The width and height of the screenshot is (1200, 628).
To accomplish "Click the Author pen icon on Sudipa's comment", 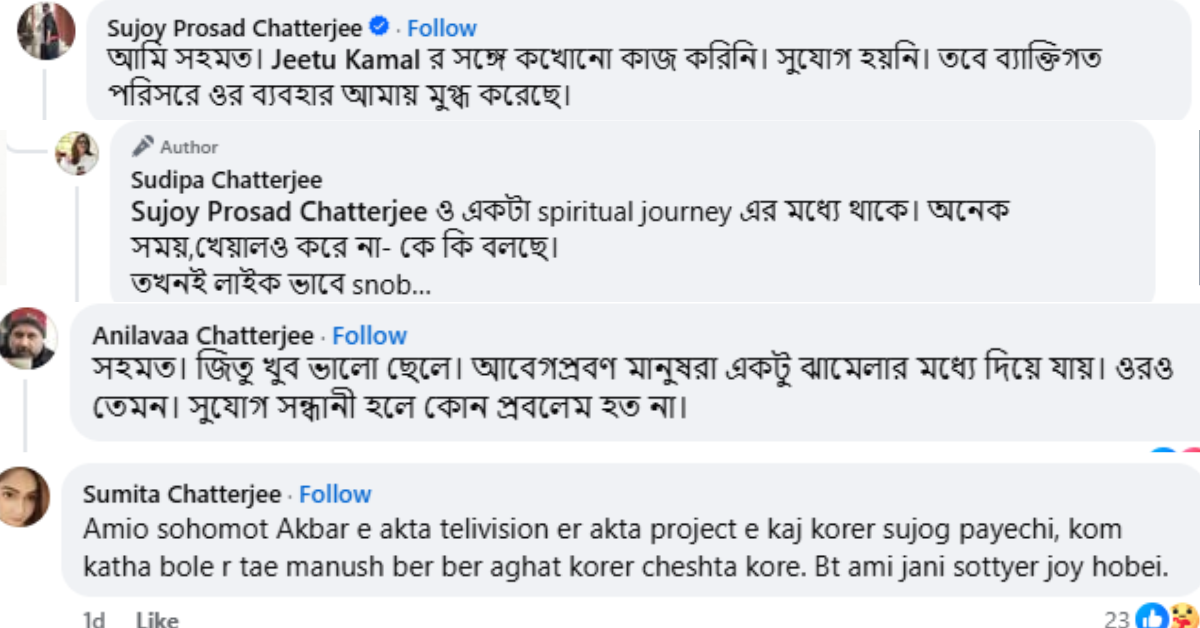I will click(141, 145).
